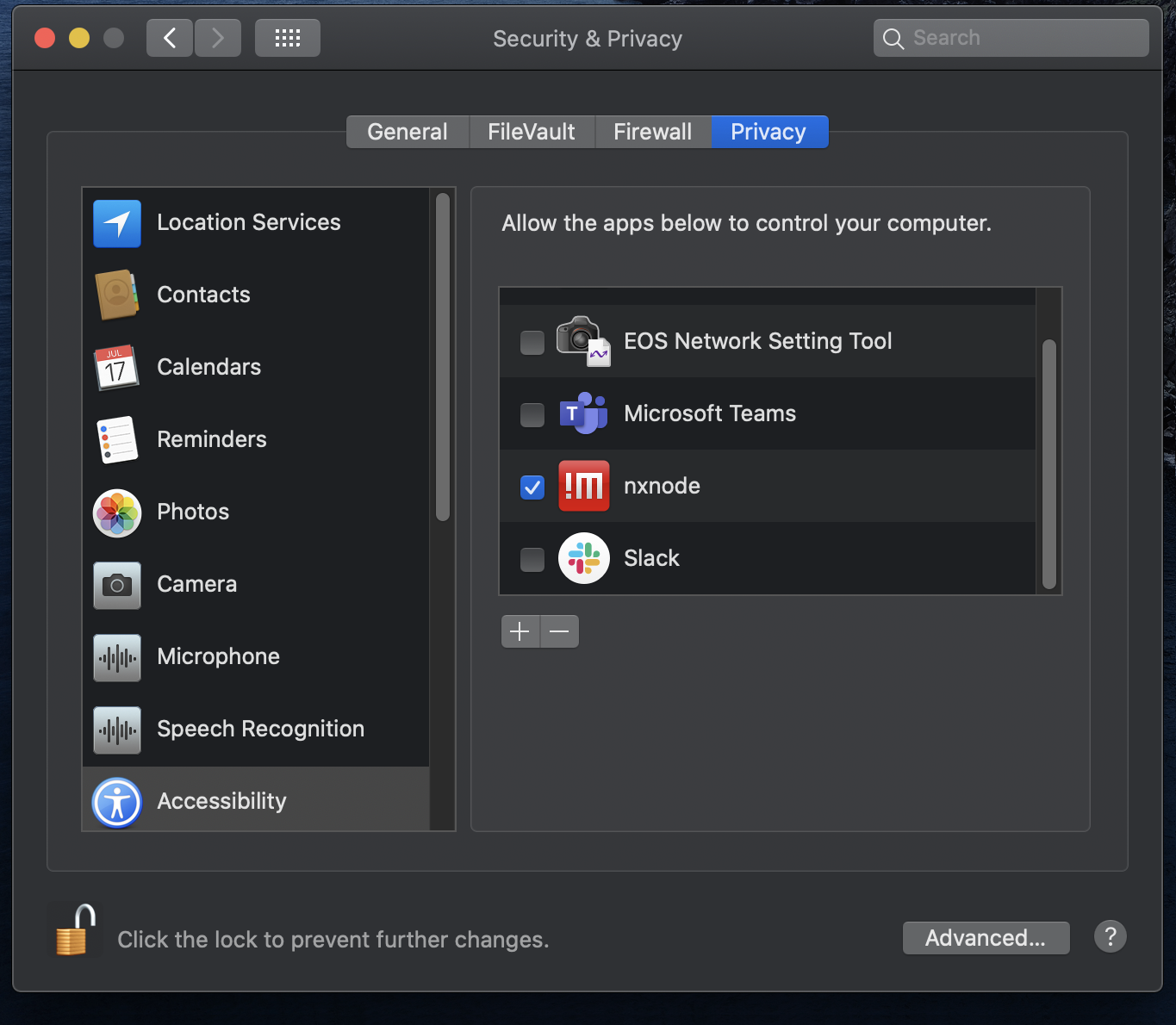The height and width of the screenshot is (1025, 1176).
Task: Click the open padlock icon
Action: (x=74, y=931)
